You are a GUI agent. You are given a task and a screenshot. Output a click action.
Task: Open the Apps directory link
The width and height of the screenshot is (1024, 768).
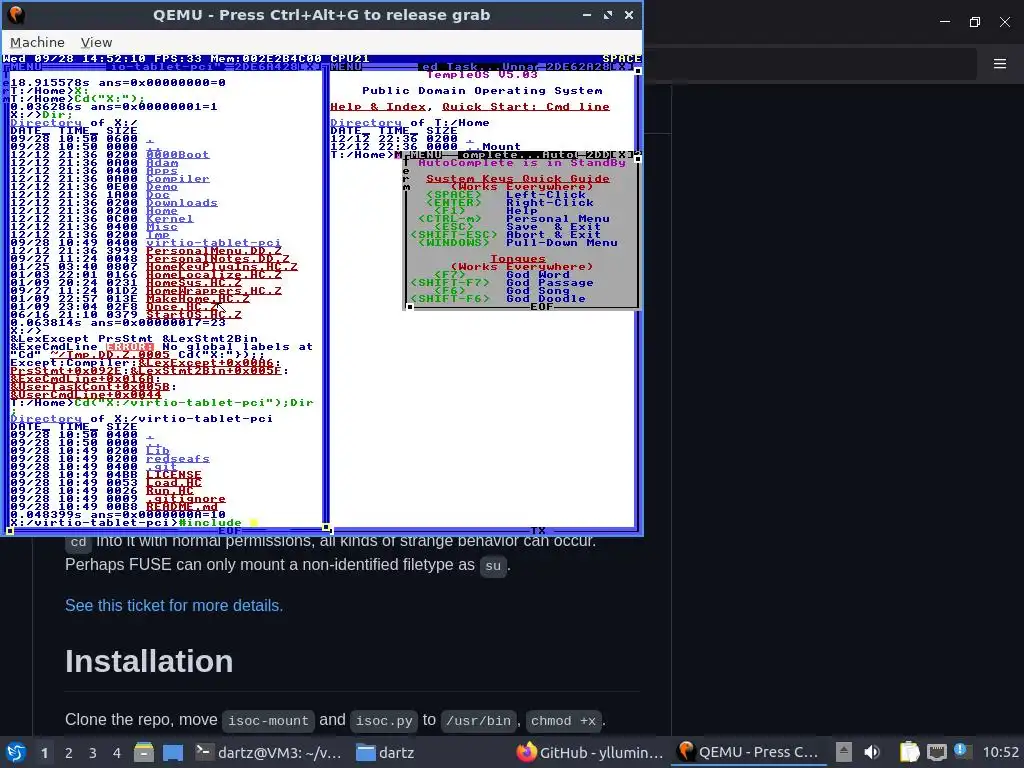click(162, 170)
